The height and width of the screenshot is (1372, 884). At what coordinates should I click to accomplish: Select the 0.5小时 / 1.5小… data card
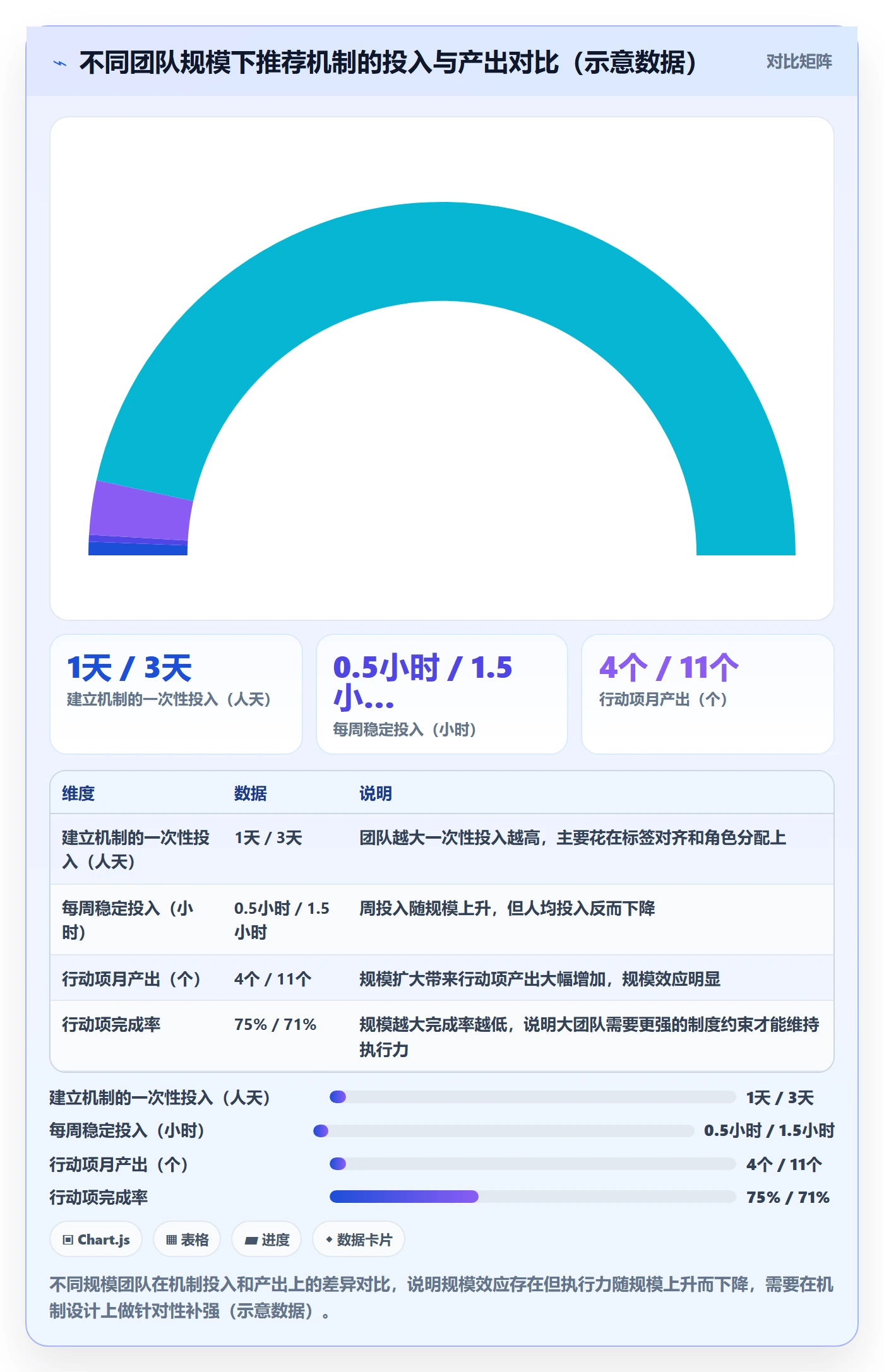(442, 694)
